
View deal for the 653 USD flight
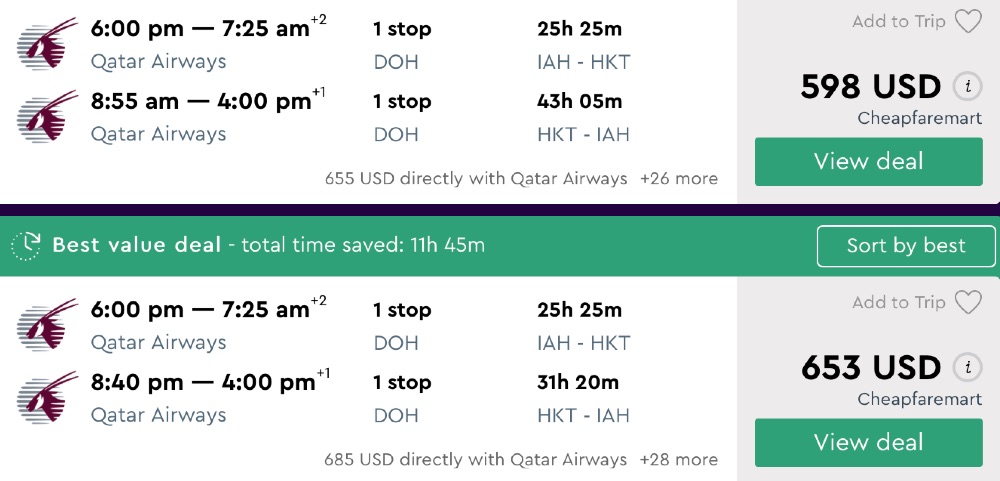pyautogui.click(x=868, y=443)
